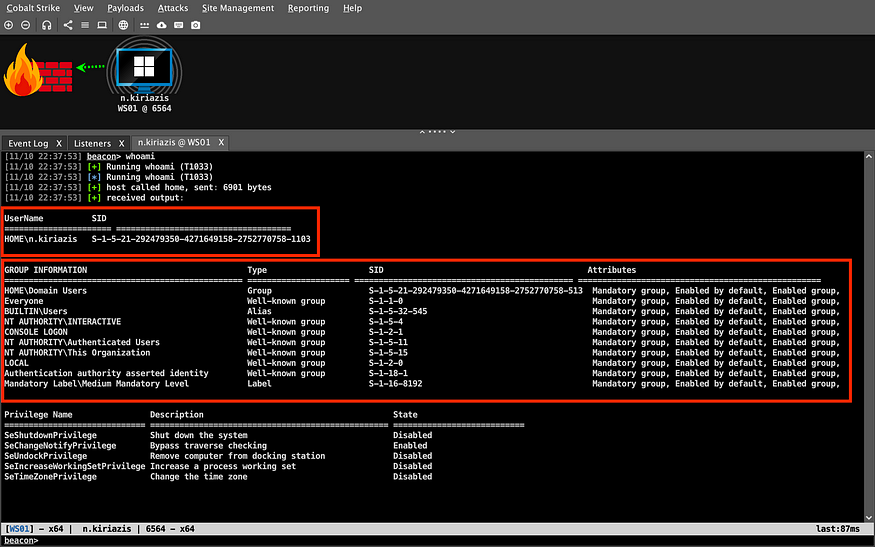Click the WS01 host in status bar

pyautogui.click(x=20, y=529)
